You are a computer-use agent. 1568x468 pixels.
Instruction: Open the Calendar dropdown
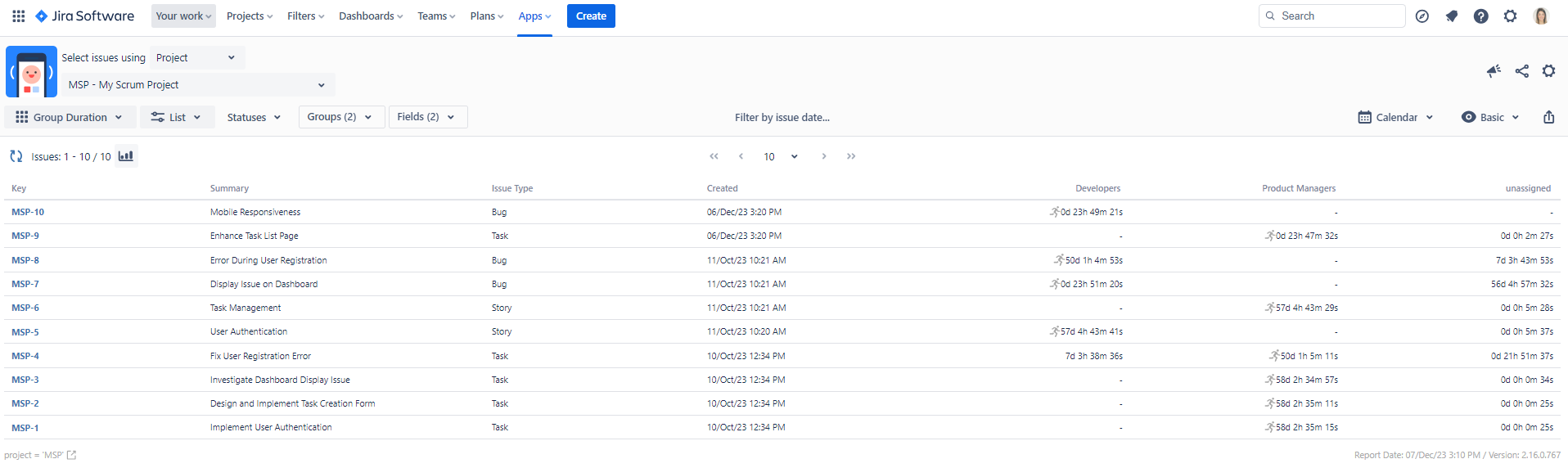tap(1395, 117)
